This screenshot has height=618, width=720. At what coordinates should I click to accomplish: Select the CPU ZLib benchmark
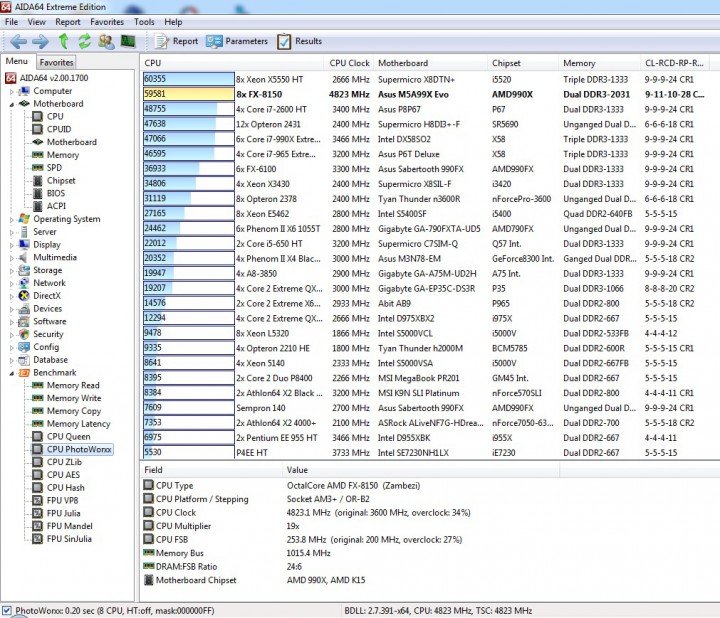(64, 462)
